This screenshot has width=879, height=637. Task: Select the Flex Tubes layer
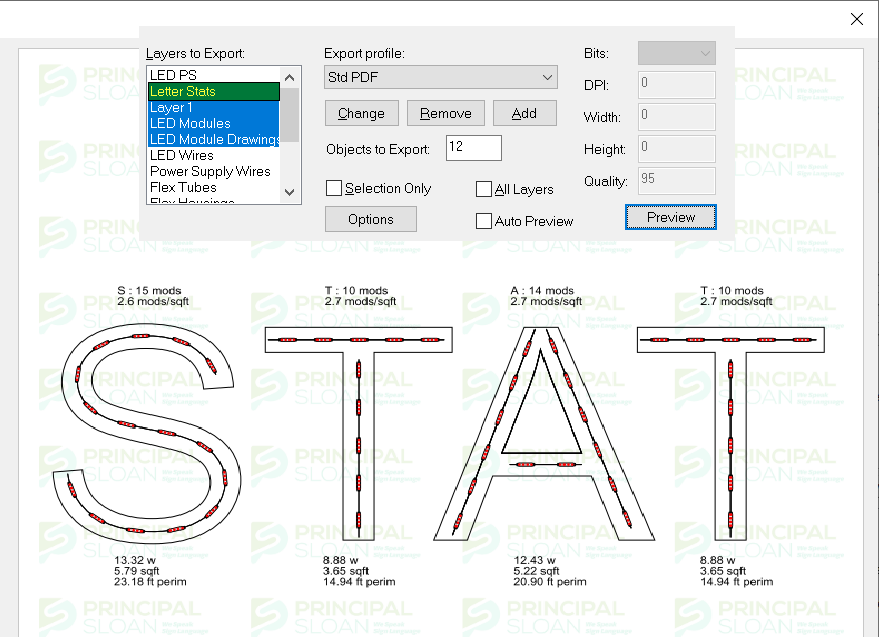point(183,187)
